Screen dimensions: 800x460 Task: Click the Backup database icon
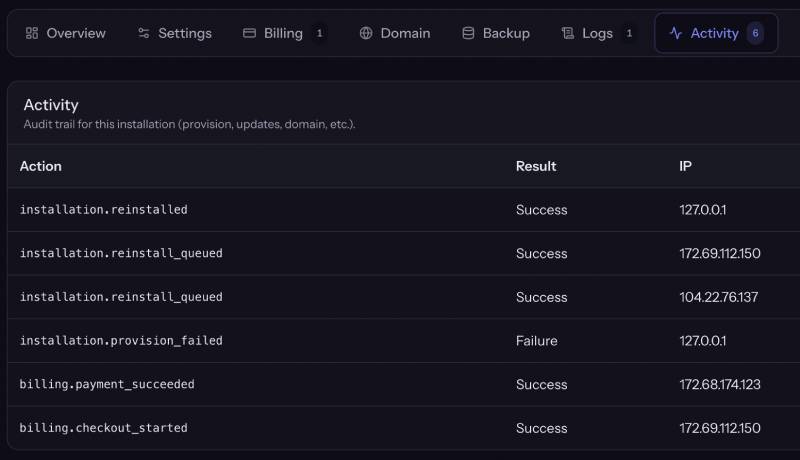pos(468,33)
